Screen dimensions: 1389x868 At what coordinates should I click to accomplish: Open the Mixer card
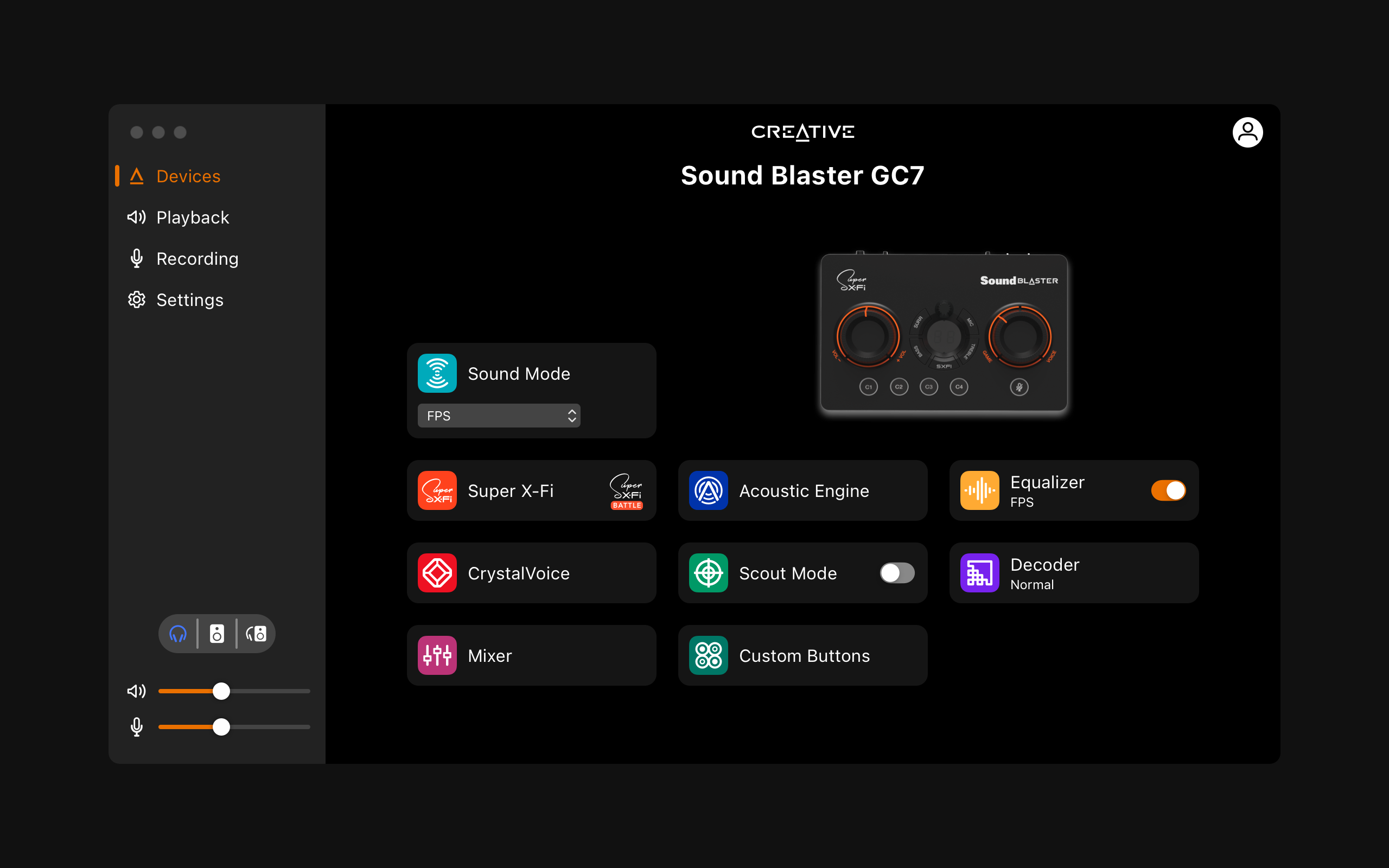532,655
